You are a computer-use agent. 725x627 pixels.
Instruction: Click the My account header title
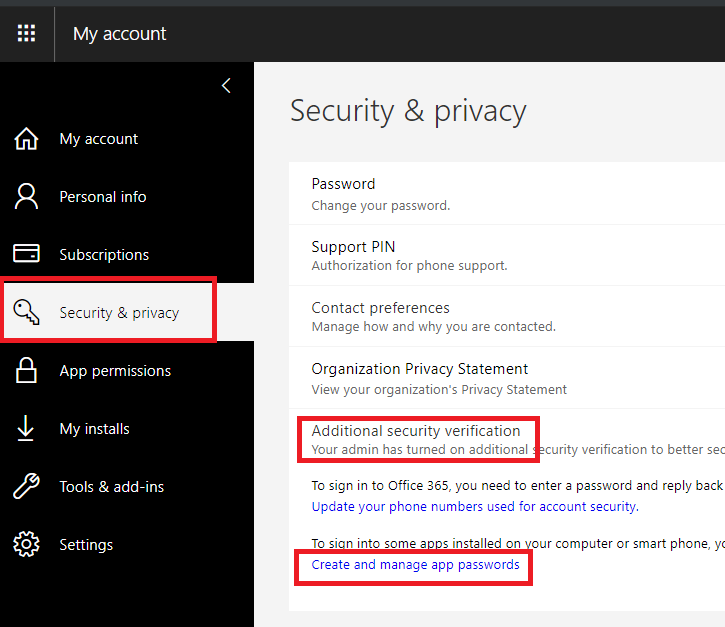[x=119, y=34]
